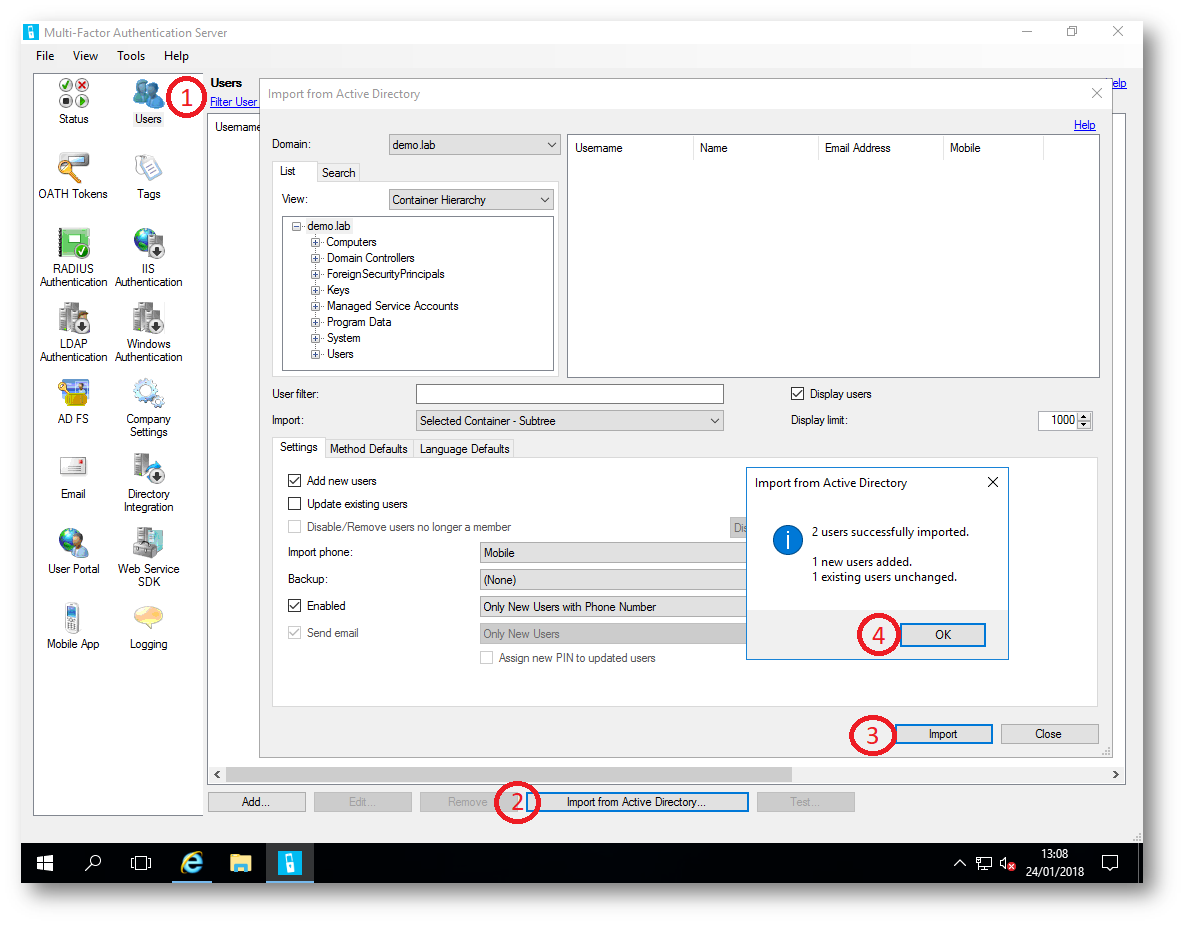Click the Import button
The image size is (1185, 925).
coord(943,734)
